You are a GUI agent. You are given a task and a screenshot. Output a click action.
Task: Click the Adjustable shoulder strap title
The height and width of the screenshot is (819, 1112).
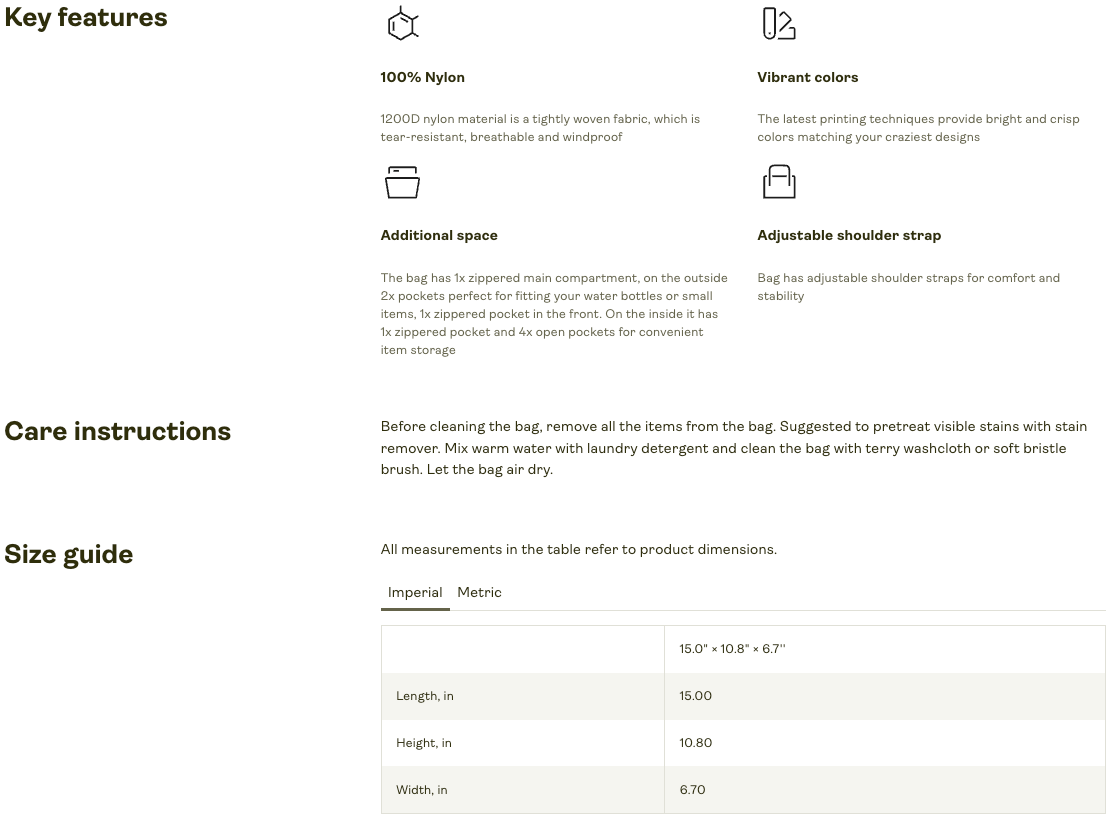click(x=849, y=236)
